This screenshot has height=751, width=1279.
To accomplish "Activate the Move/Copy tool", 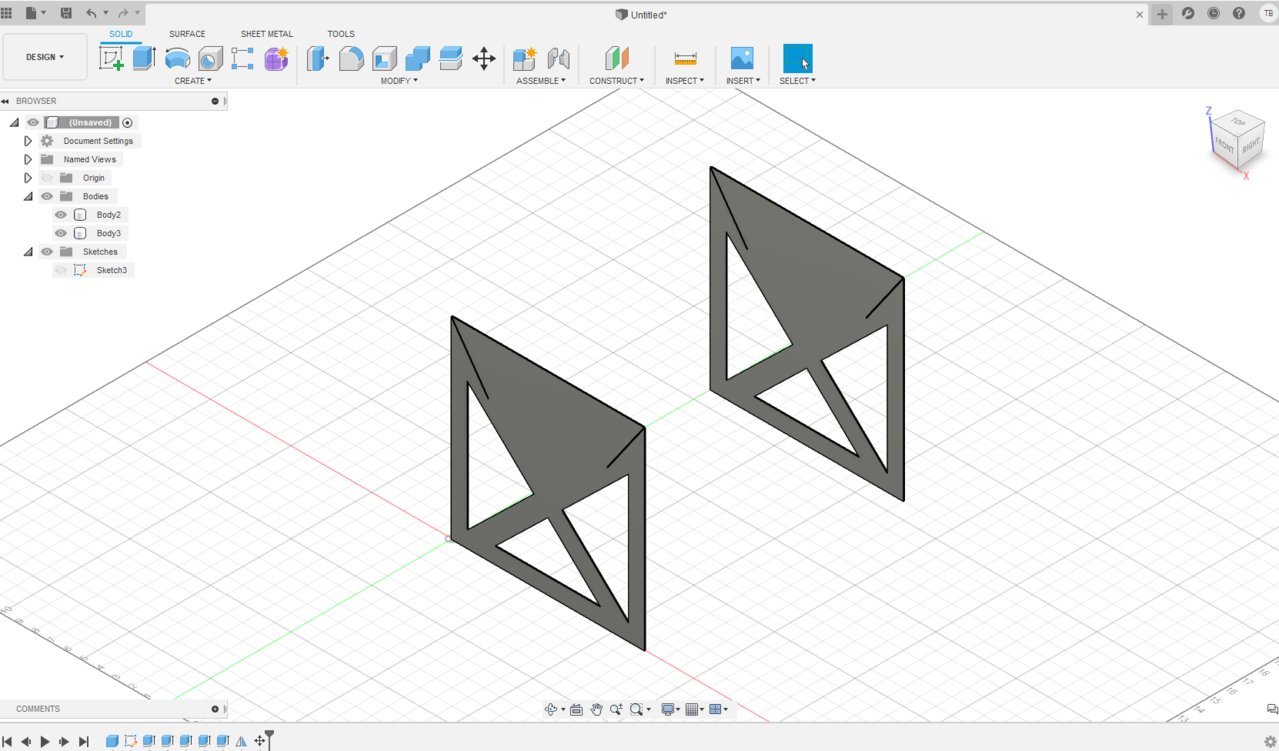I will (x=484, y=58).
